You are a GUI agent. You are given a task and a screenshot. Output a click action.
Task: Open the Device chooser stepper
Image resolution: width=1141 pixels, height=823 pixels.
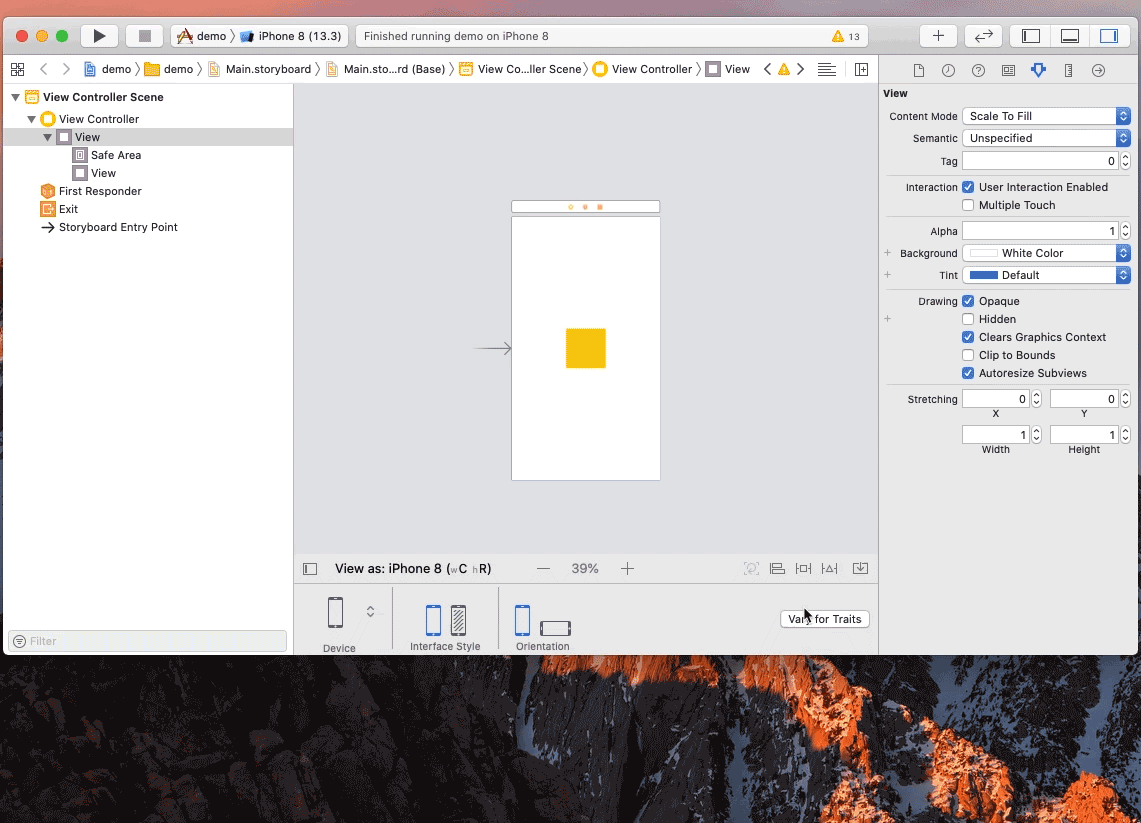click(370, 611)
